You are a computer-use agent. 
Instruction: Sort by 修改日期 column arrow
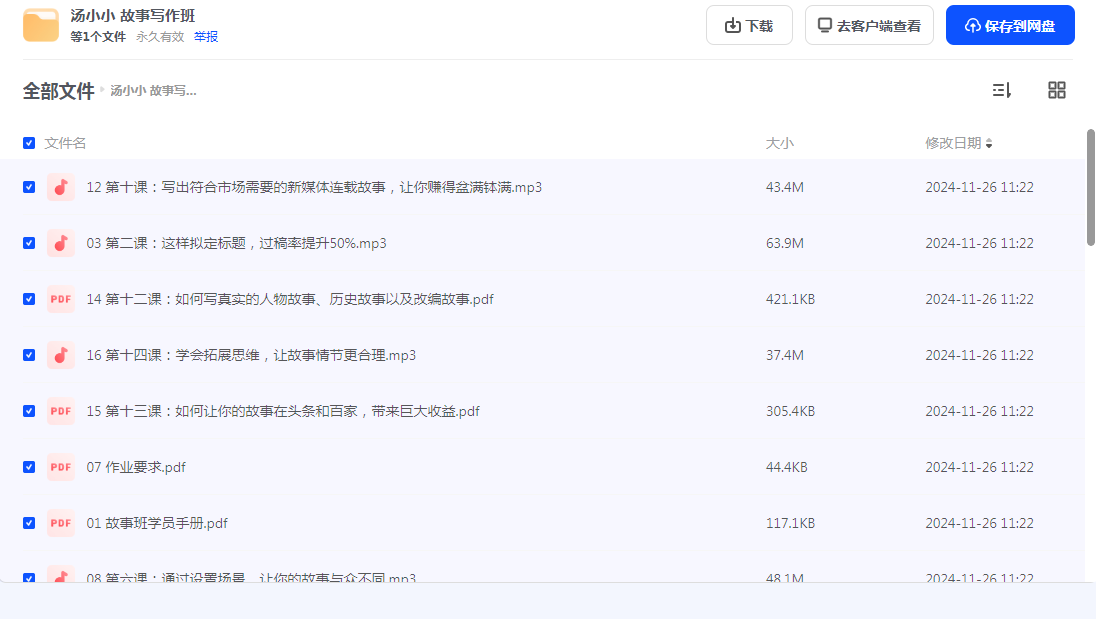click(989, 144)
